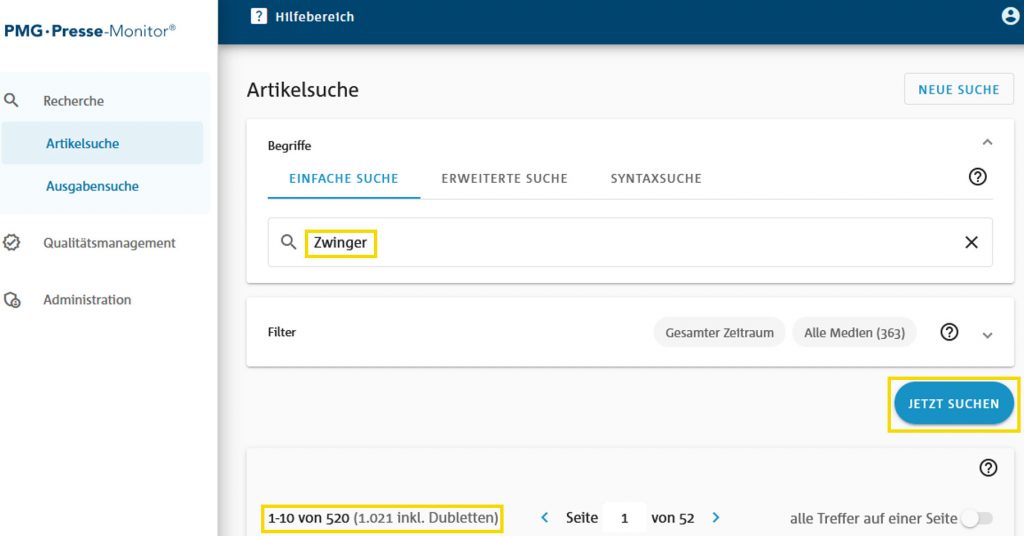Open help icon in the Filter panel
The height and width of the screenshot is (536, 1024).
(949, 332)
